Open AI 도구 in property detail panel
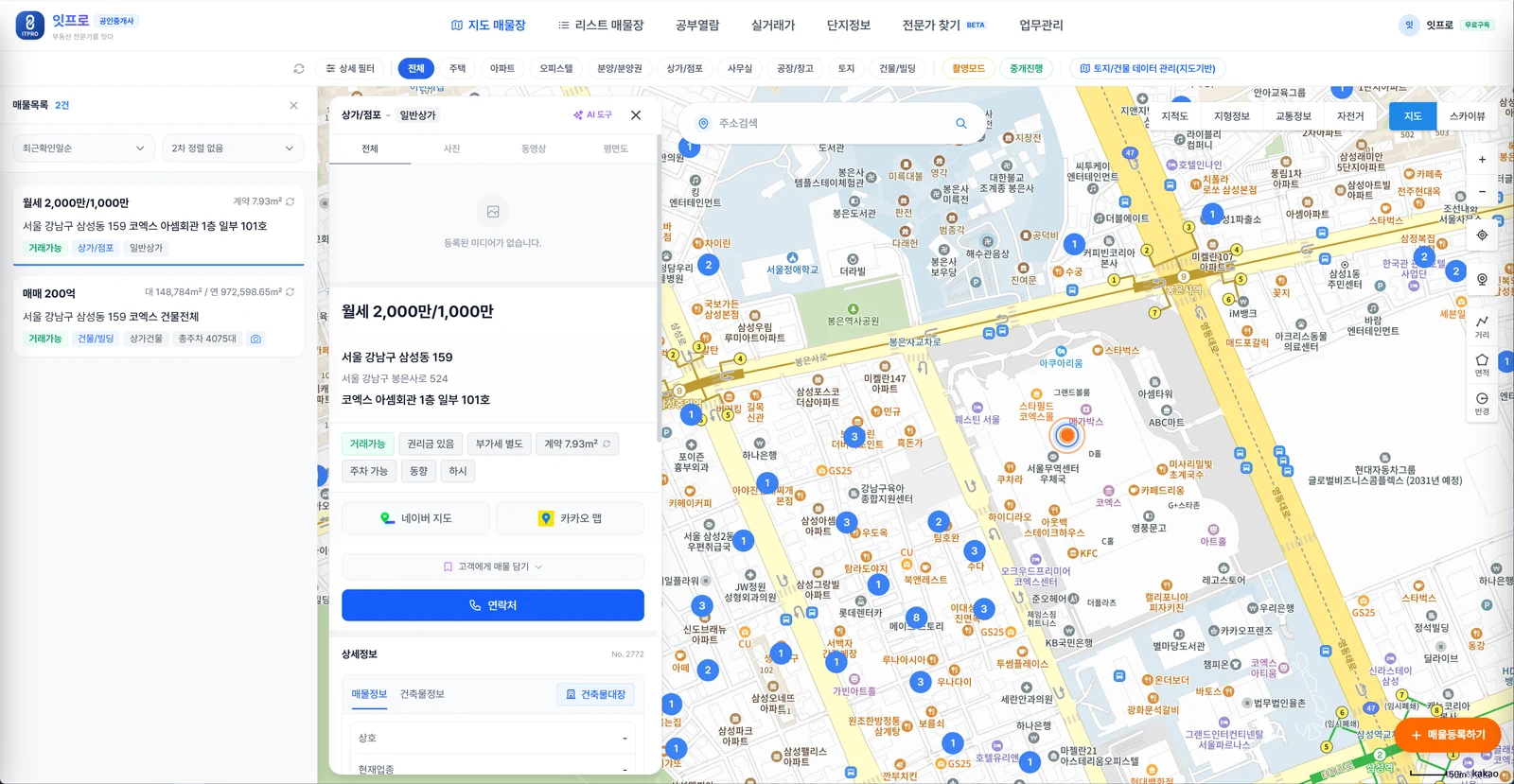 (x=592, y=115)
